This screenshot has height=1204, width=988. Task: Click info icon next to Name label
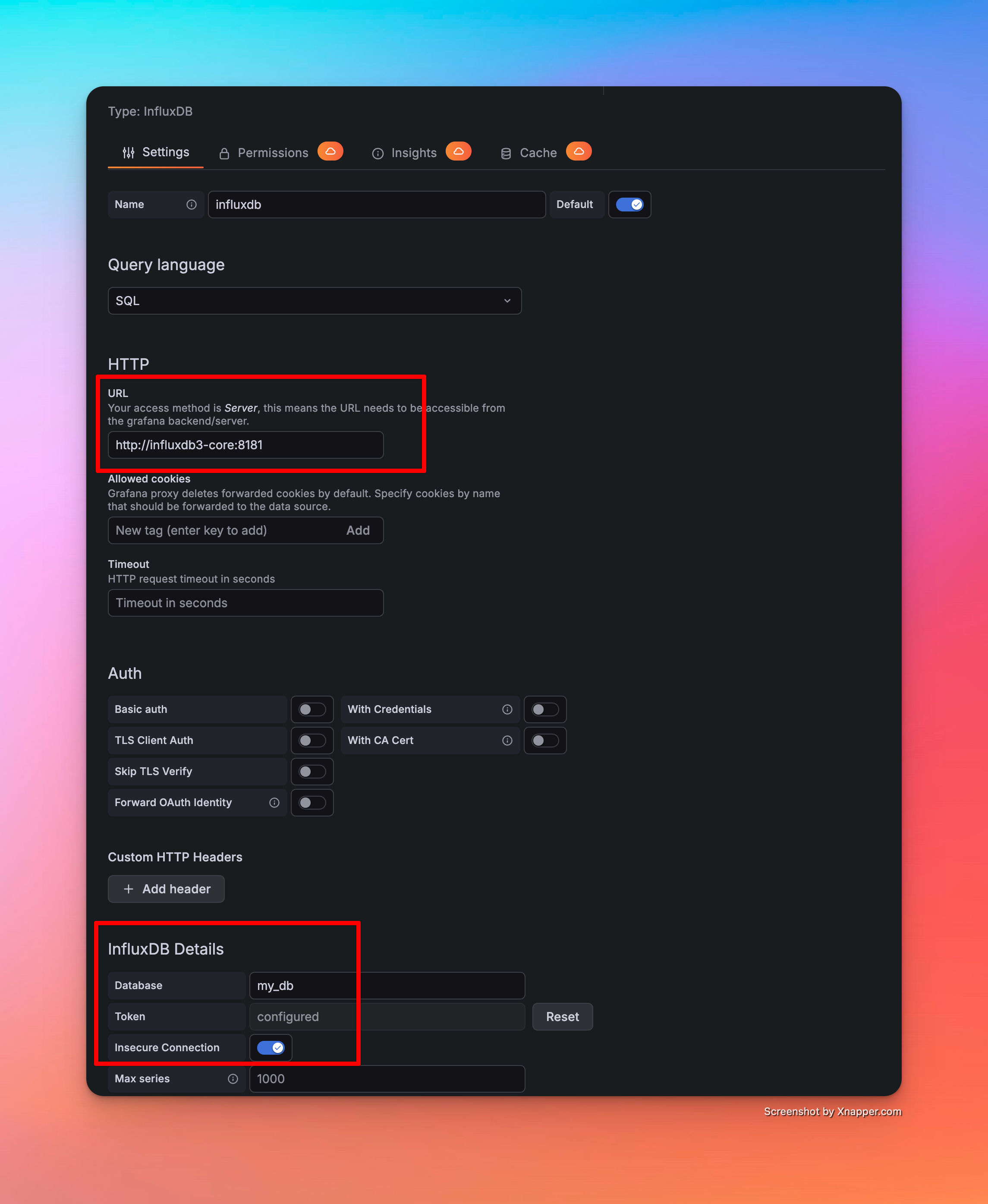191,205
